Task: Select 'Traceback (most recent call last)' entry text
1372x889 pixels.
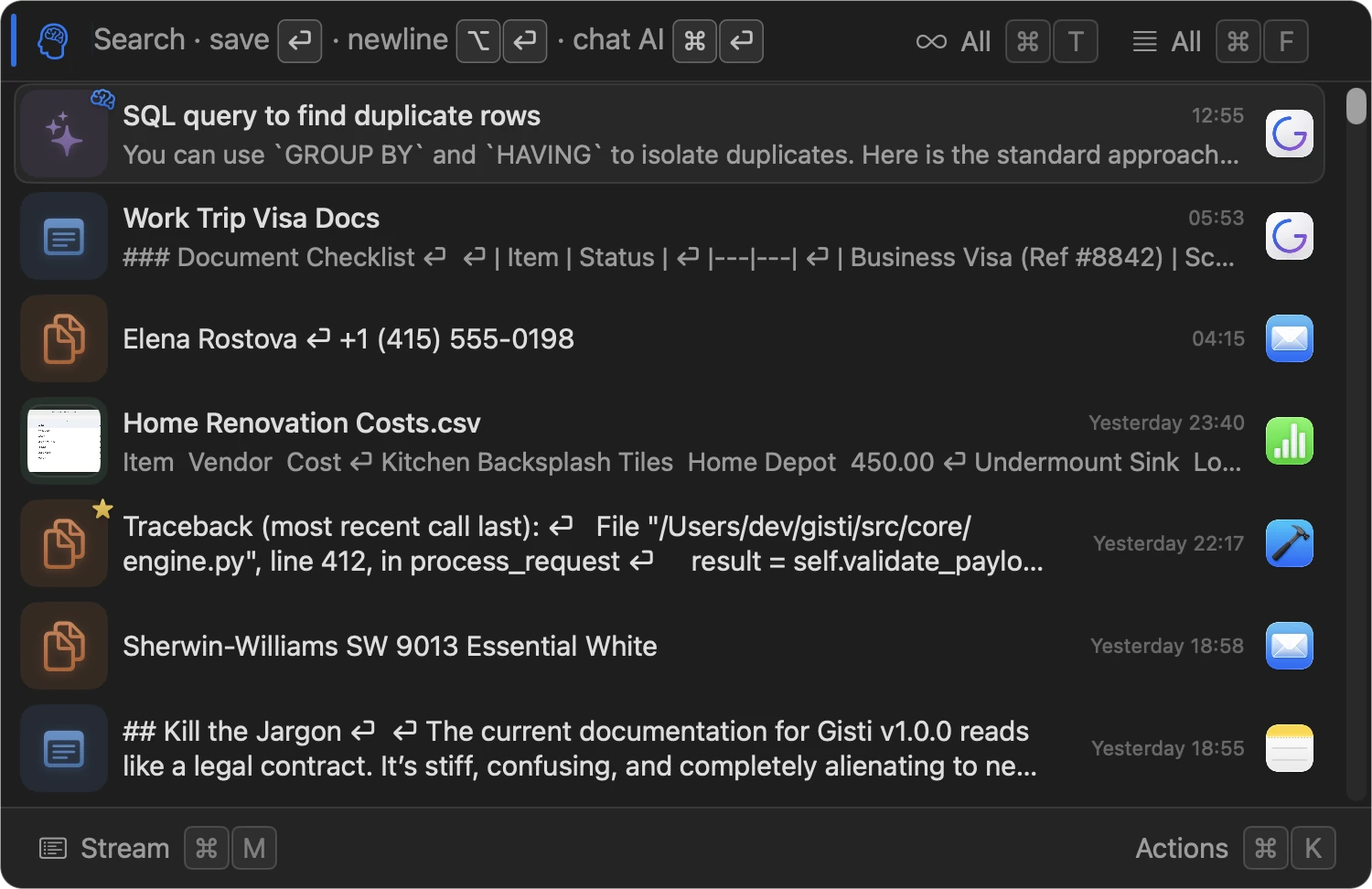Action: [584, 543]
